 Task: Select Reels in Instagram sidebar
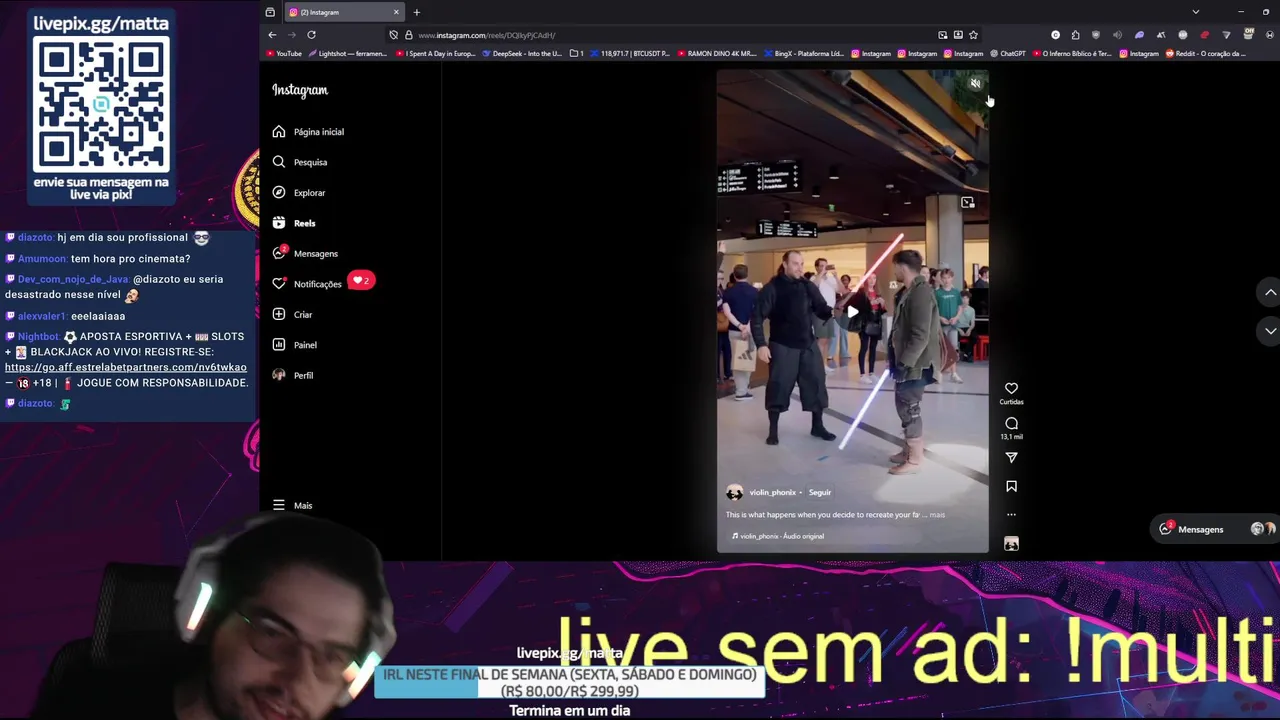click(294, 223)
